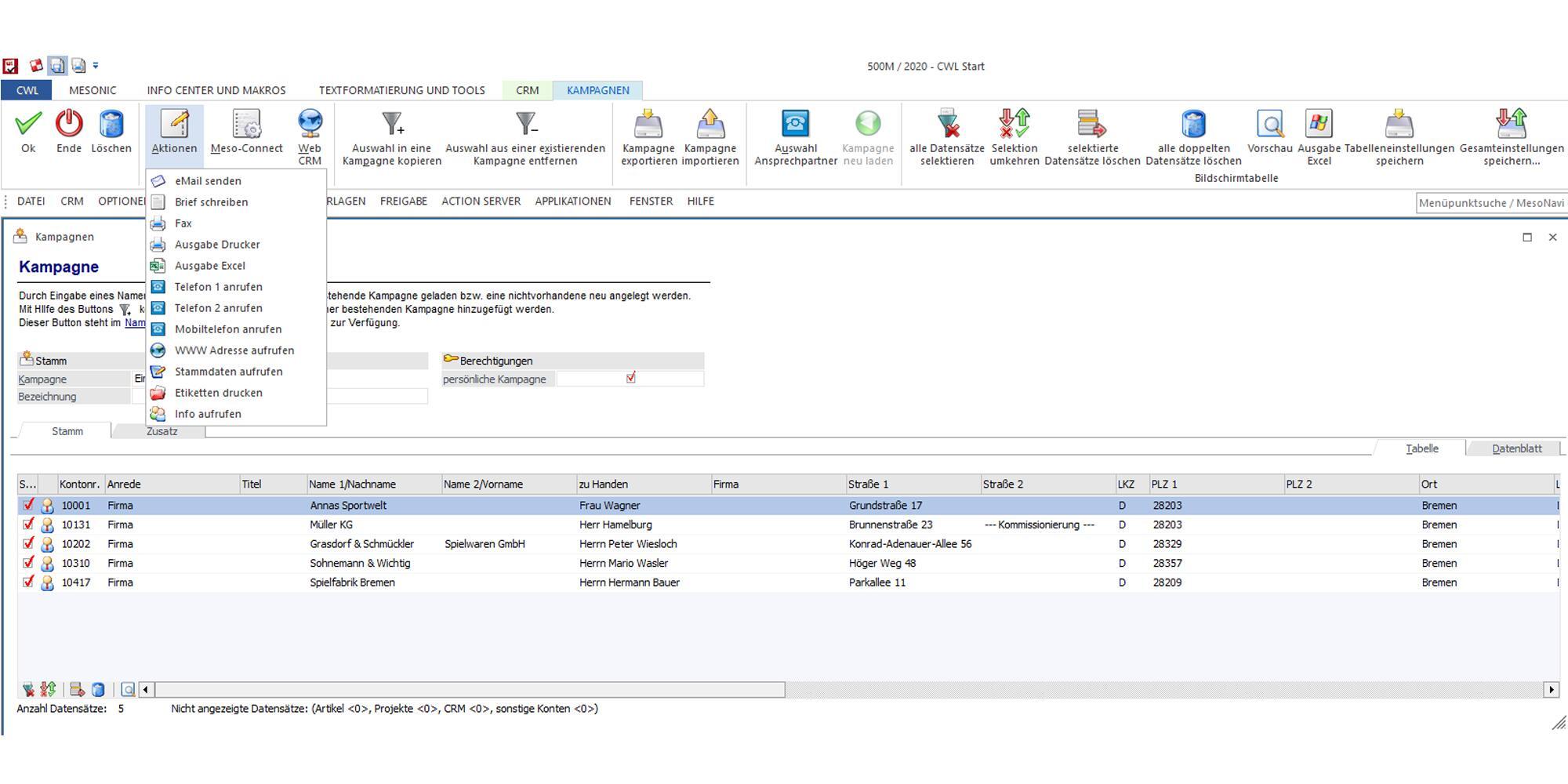
Task: Switch to the CRM ribbon tab
Action: tap(528, 90)
